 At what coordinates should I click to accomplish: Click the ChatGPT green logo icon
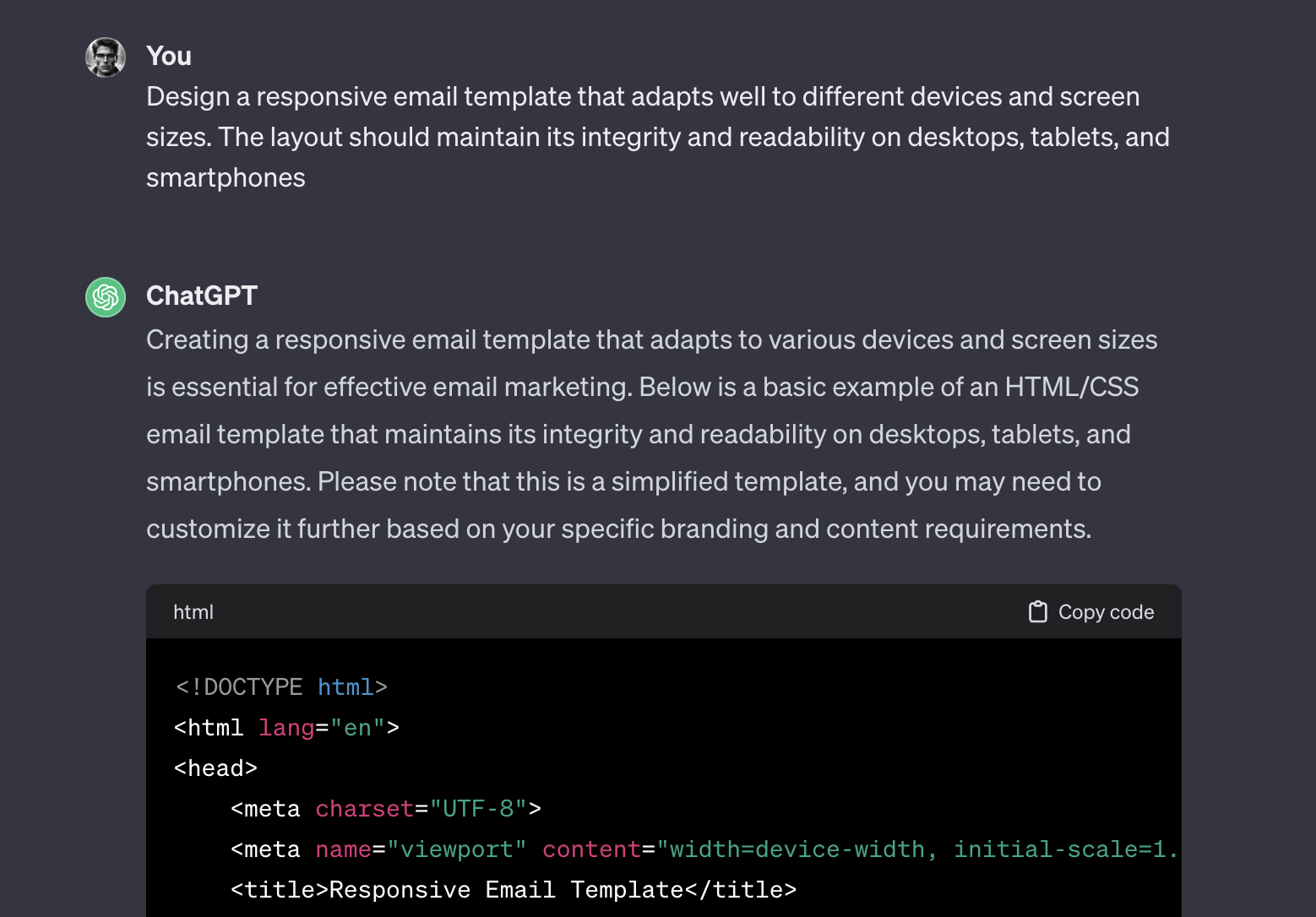coord(105,297)
